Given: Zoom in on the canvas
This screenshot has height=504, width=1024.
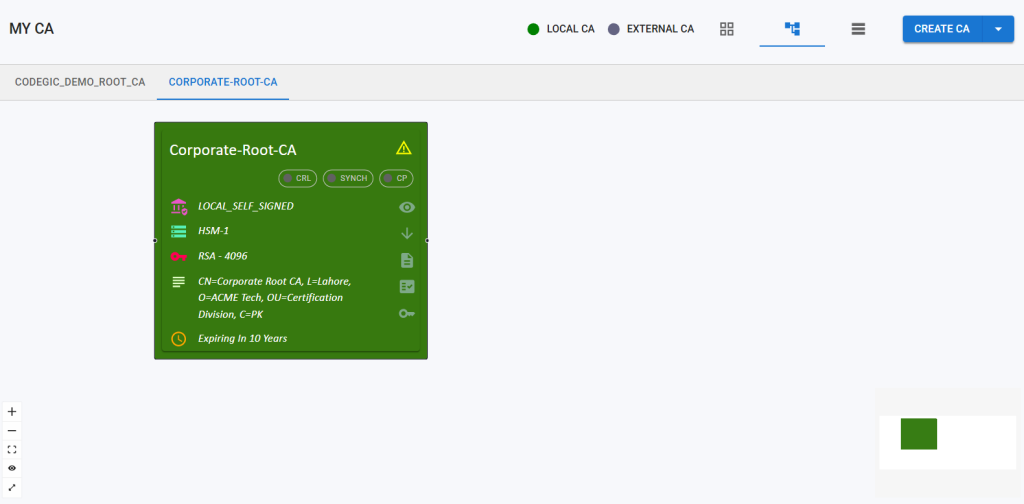Looking at the screenshot, I should [12, 411].
